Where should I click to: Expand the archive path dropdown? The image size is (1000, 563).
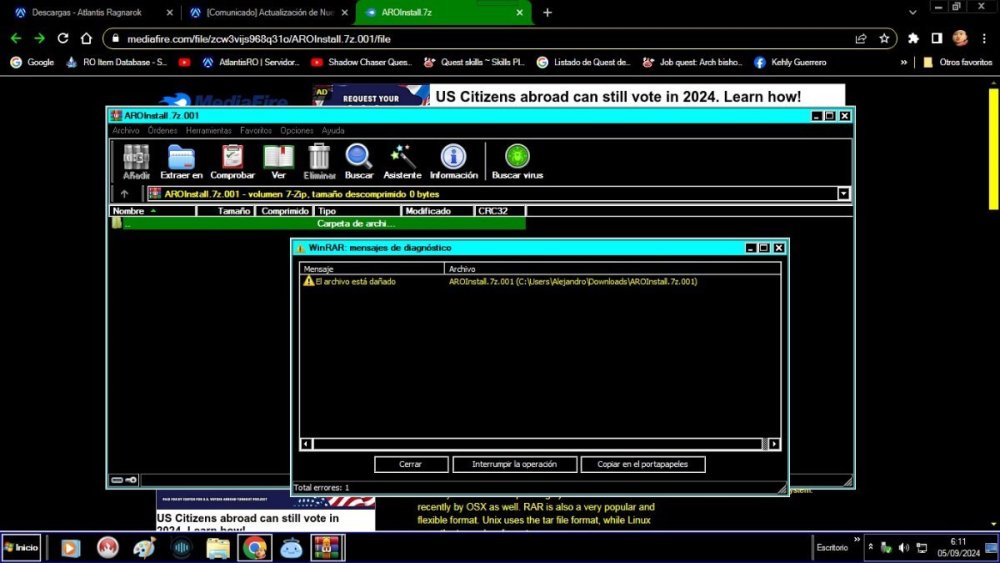[x=843, y=194]
